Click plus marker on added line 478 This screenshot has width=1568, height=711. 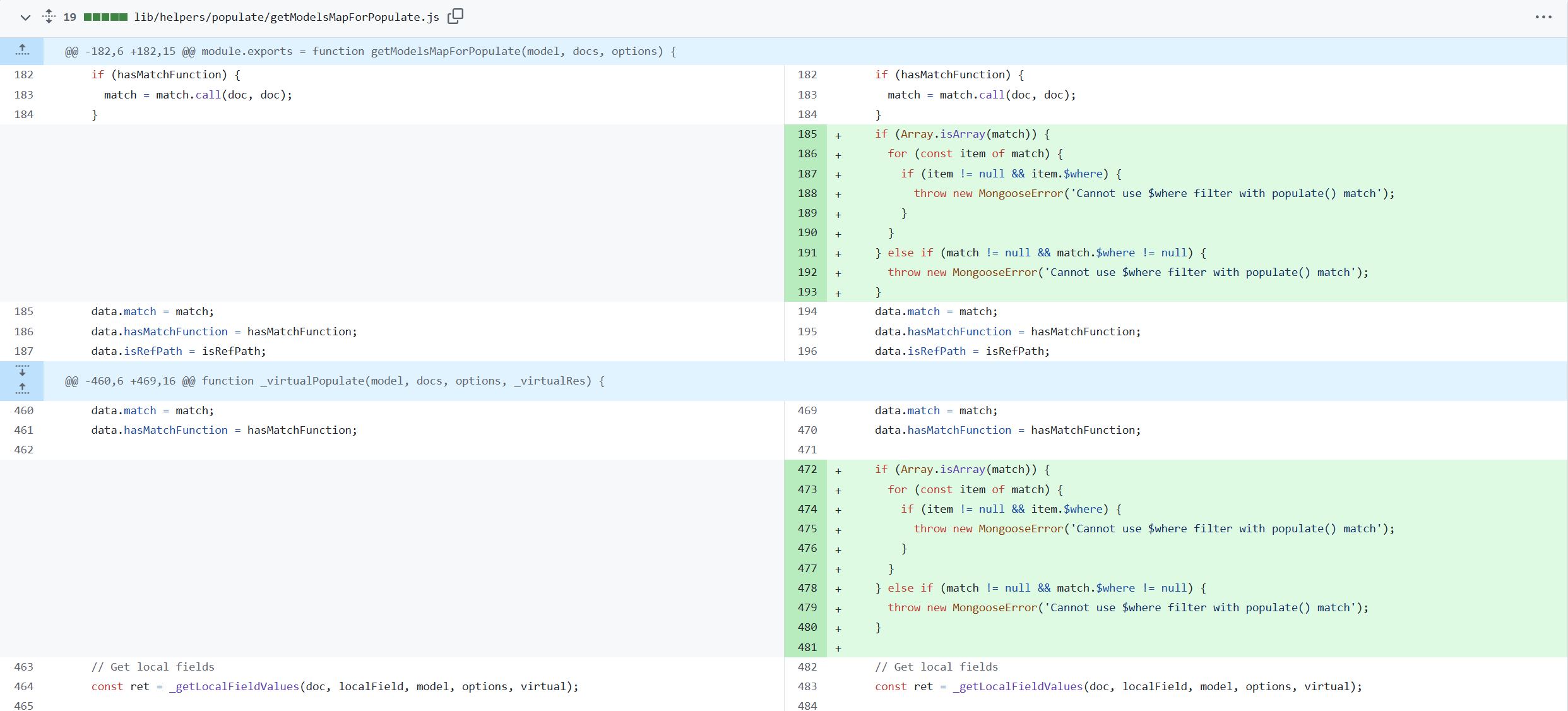838,589
